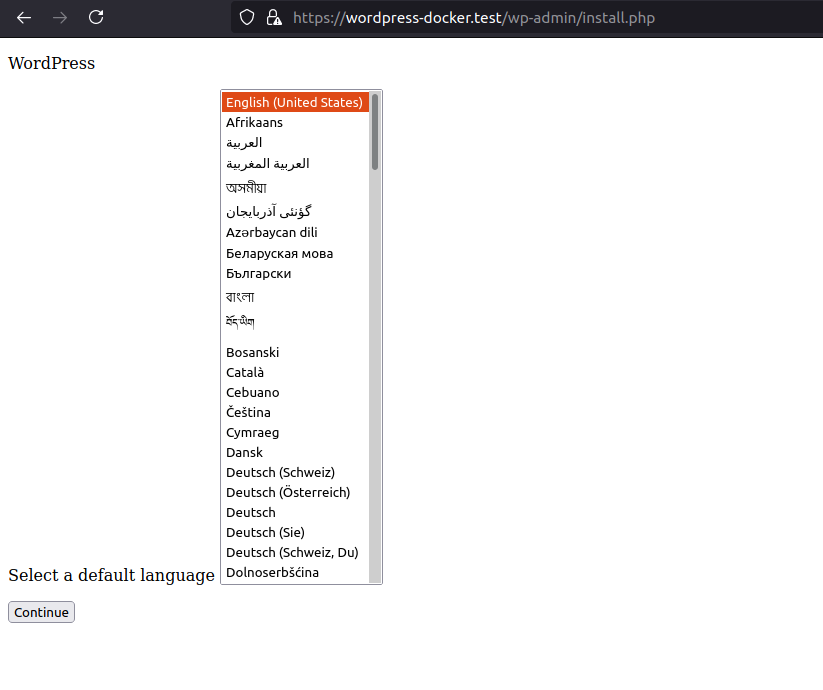The width and height of the screenshot is (823, 690).
Task: Pick Dansk as default language
Action: coord(296,452)
